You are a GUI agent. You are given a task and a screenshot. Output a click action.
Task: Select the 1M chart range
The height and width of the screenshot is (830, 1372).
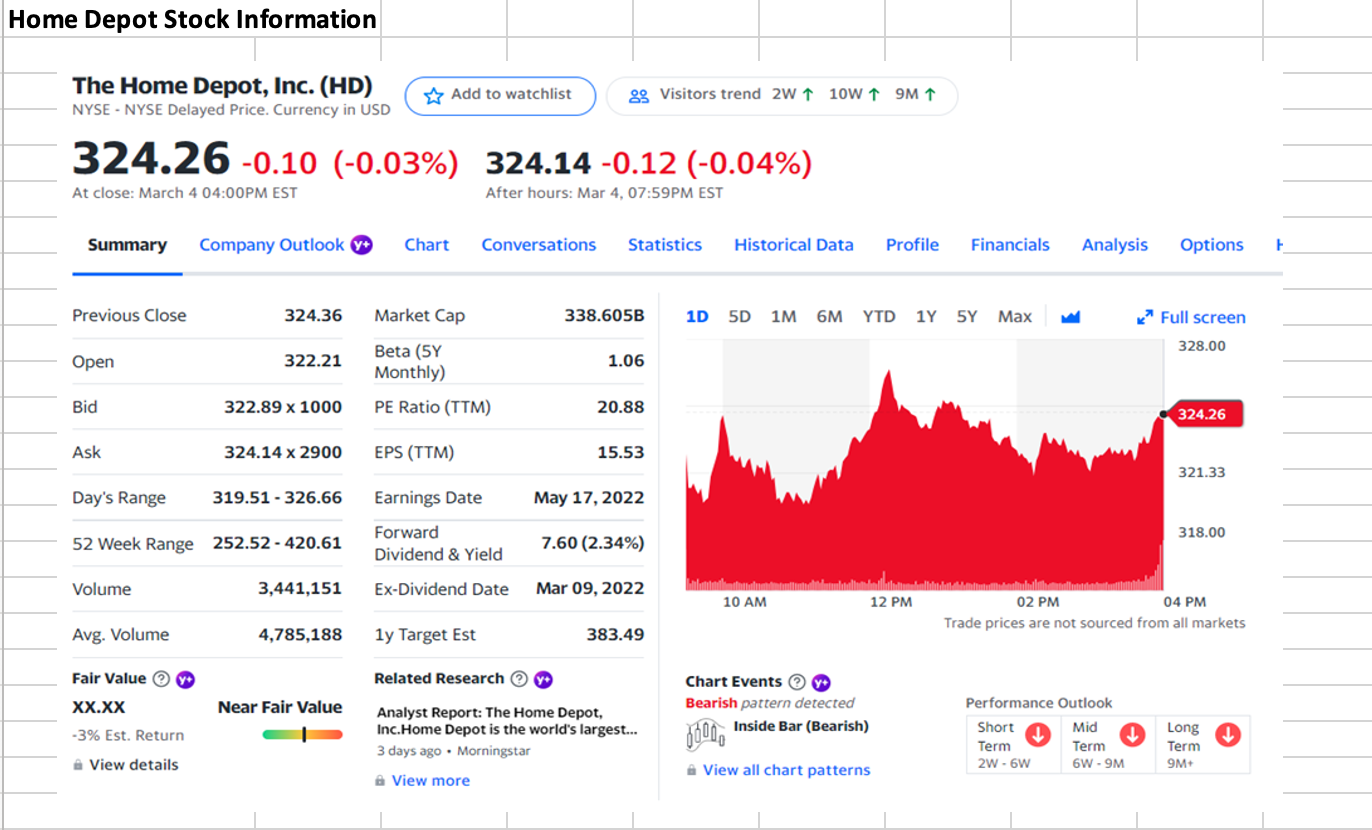click(x=784, y=317)
